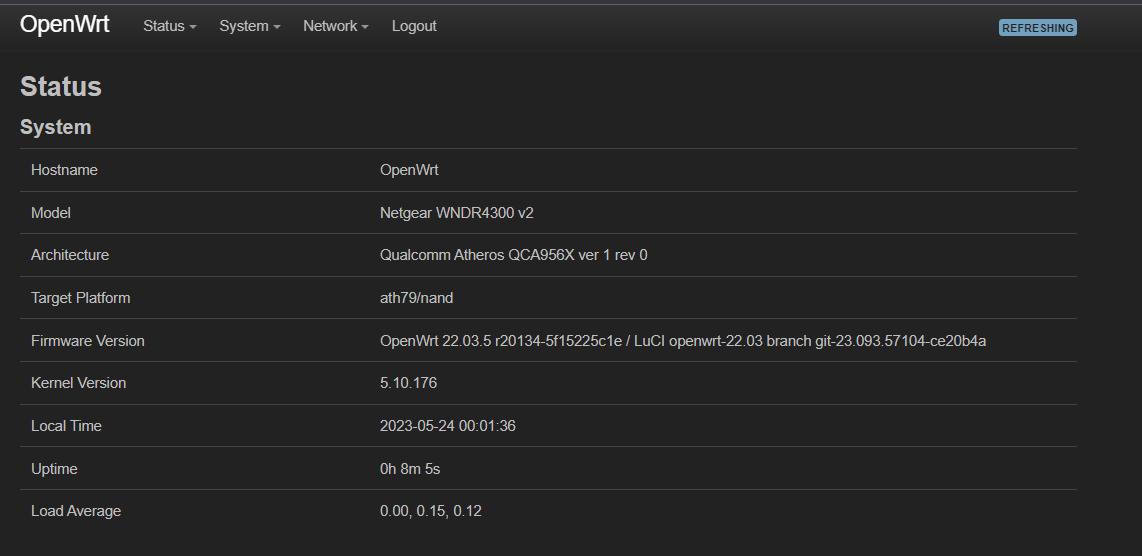Click the Firmware Version string
The width and height of the screenshot is (1142, 556).
(682, 341)
